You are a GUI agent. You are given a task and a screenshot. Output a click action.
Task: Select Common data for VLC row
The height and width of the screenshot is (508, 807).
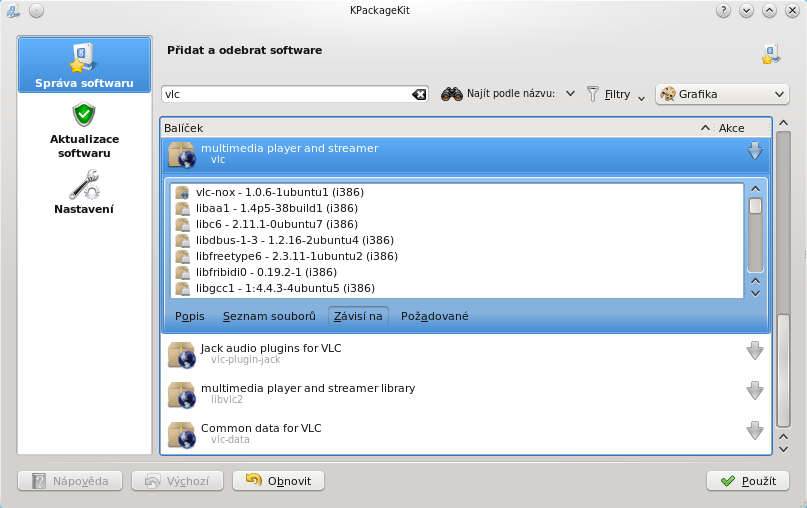[x=466, y=434]
